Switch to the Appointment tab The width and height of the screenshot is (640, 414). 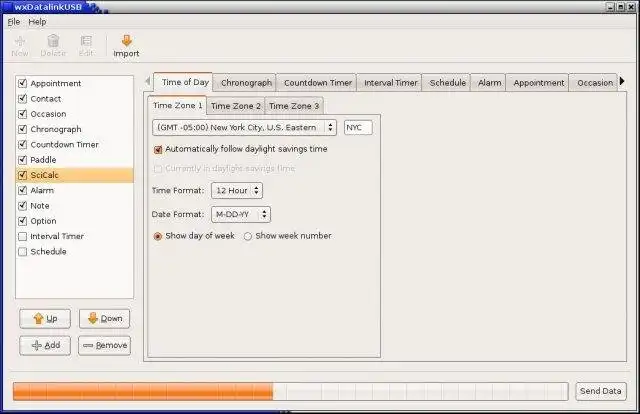tap(538, 82)
